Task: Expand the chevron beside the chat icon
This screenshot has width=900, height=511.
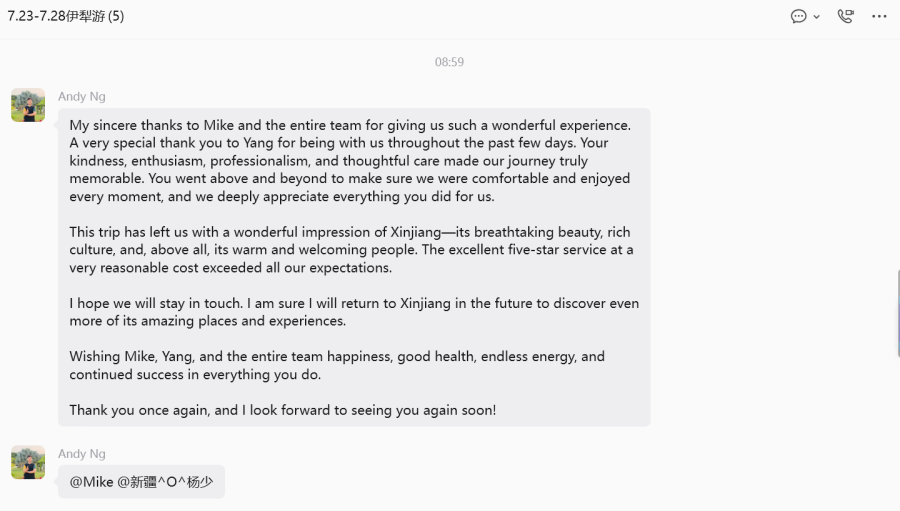Action: (x=816, y=17)
